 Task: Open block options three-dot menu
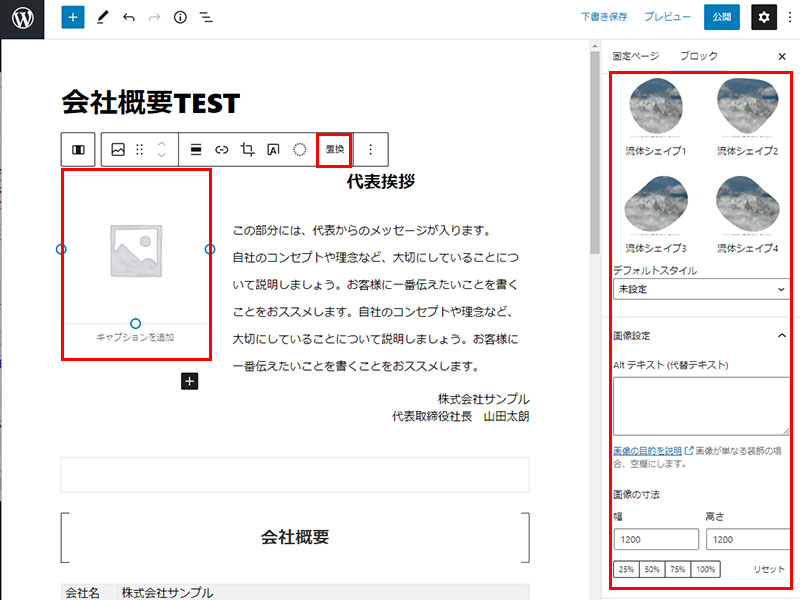point(370,150)
